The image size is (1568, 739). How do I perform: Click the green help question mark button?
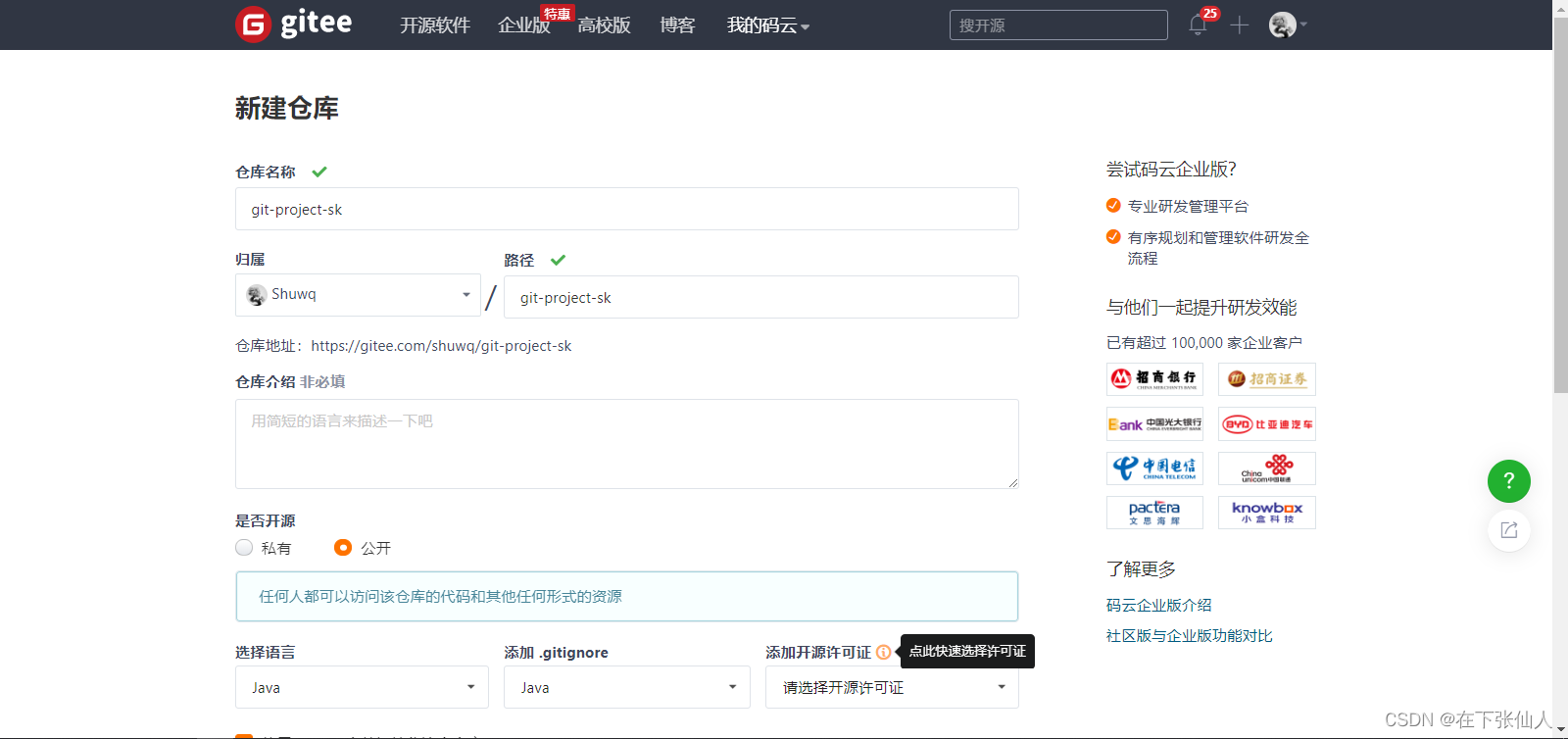[x=1509, y=481]
